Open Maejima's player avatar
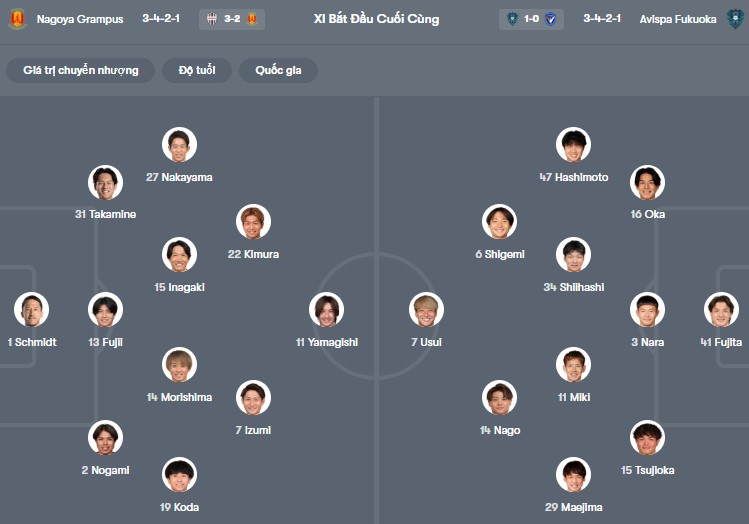The image size is (749, 524). [573, 475]
